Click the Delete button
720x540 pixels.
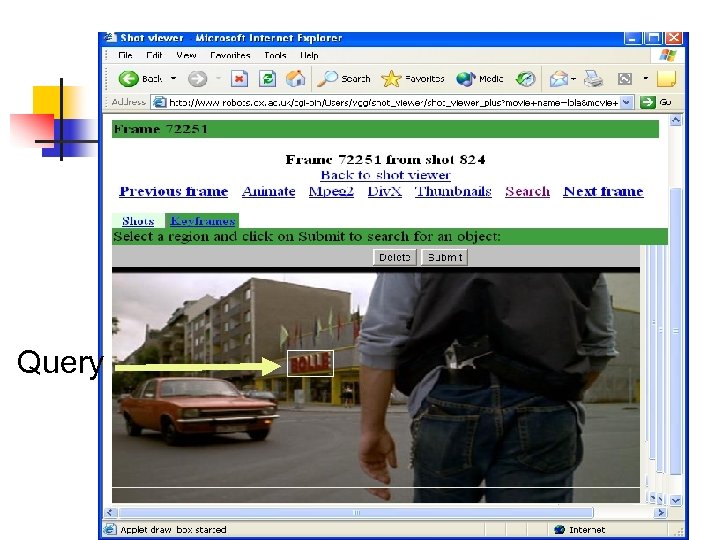point(395,258)
